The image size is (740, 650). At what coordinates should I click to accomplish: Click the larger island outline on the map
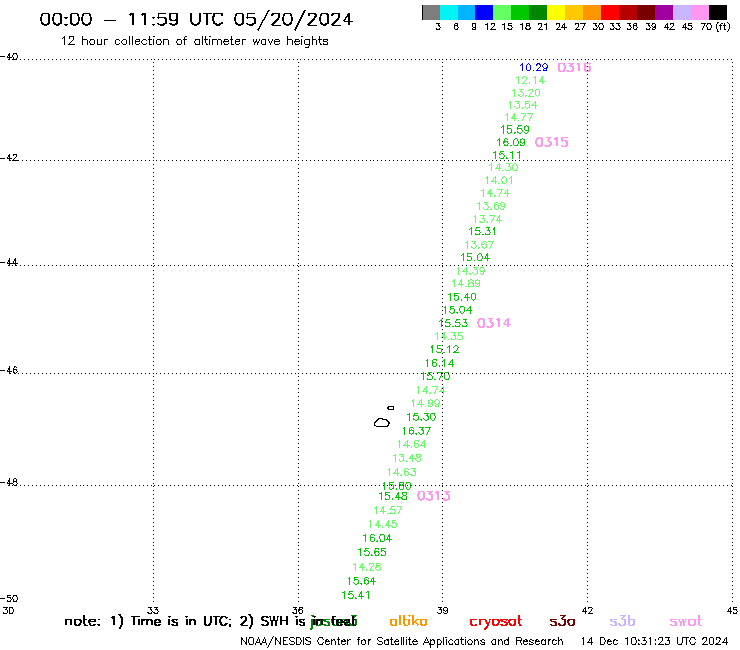tap(382, 422)
